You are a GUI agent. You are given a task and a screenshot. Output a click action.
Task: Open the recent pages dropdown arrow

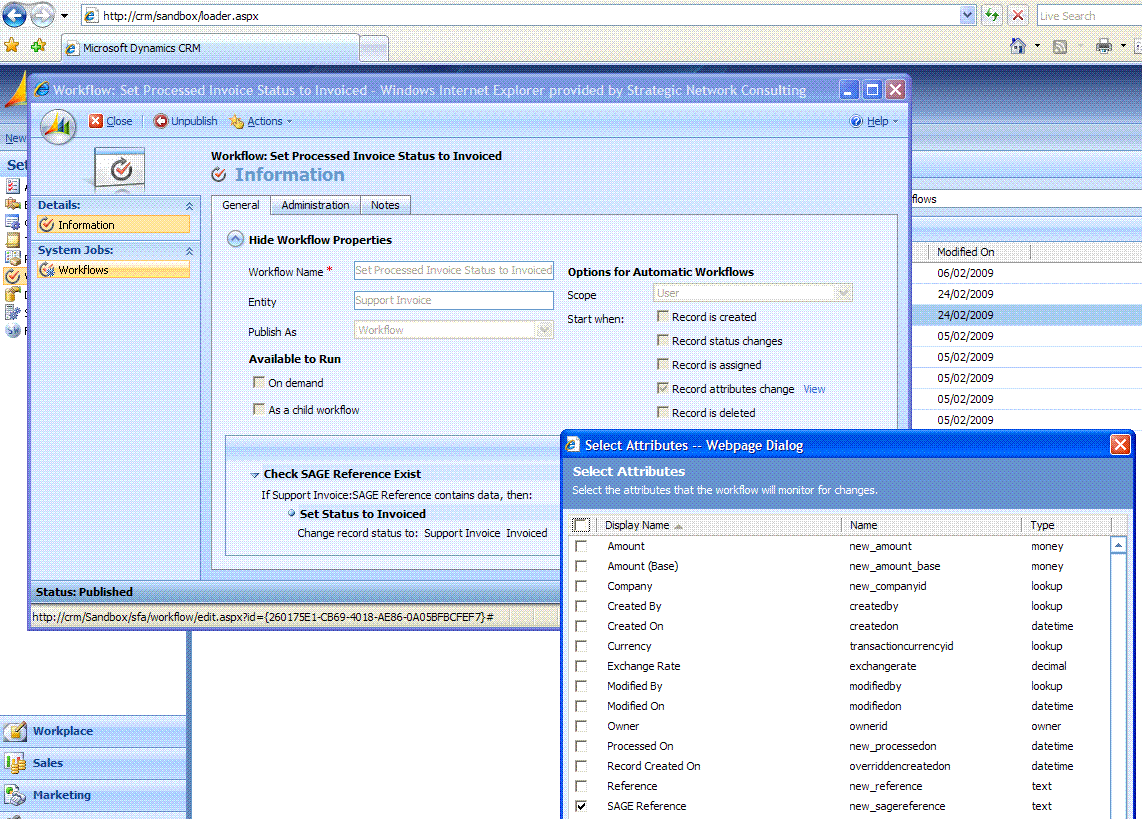point(64,15)
